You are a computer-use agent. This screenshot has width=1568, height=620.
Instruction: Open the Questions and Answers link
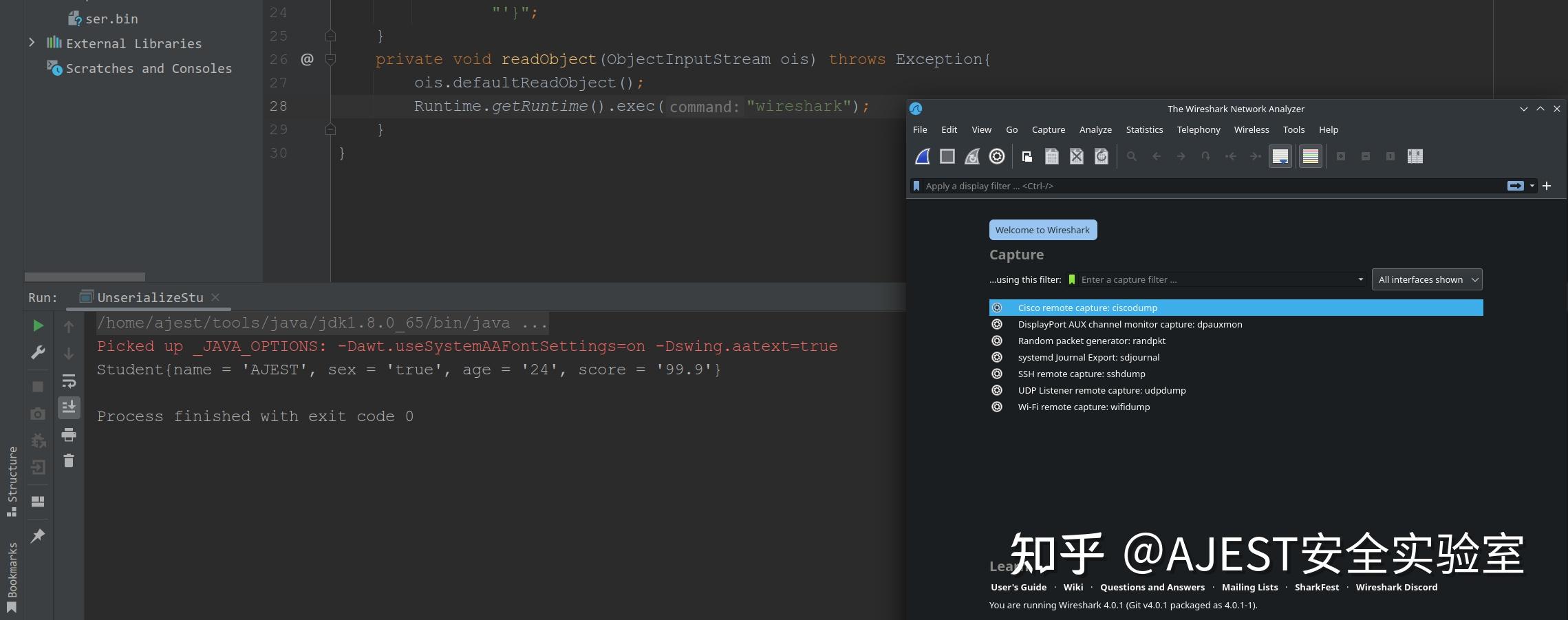tap(1152, 587)
